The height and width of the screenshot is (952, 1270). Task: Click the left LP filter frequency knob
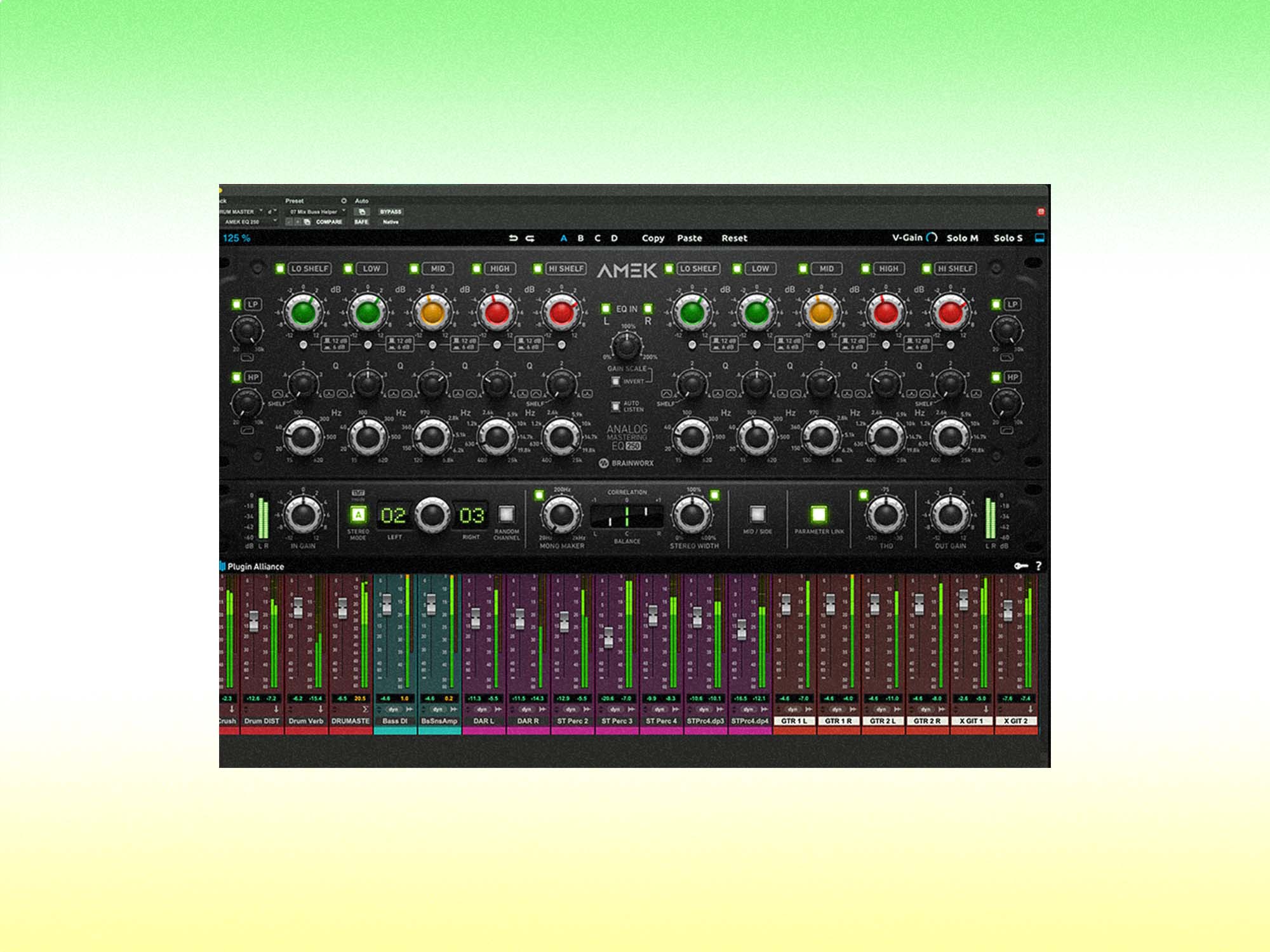tap(246, 331)
